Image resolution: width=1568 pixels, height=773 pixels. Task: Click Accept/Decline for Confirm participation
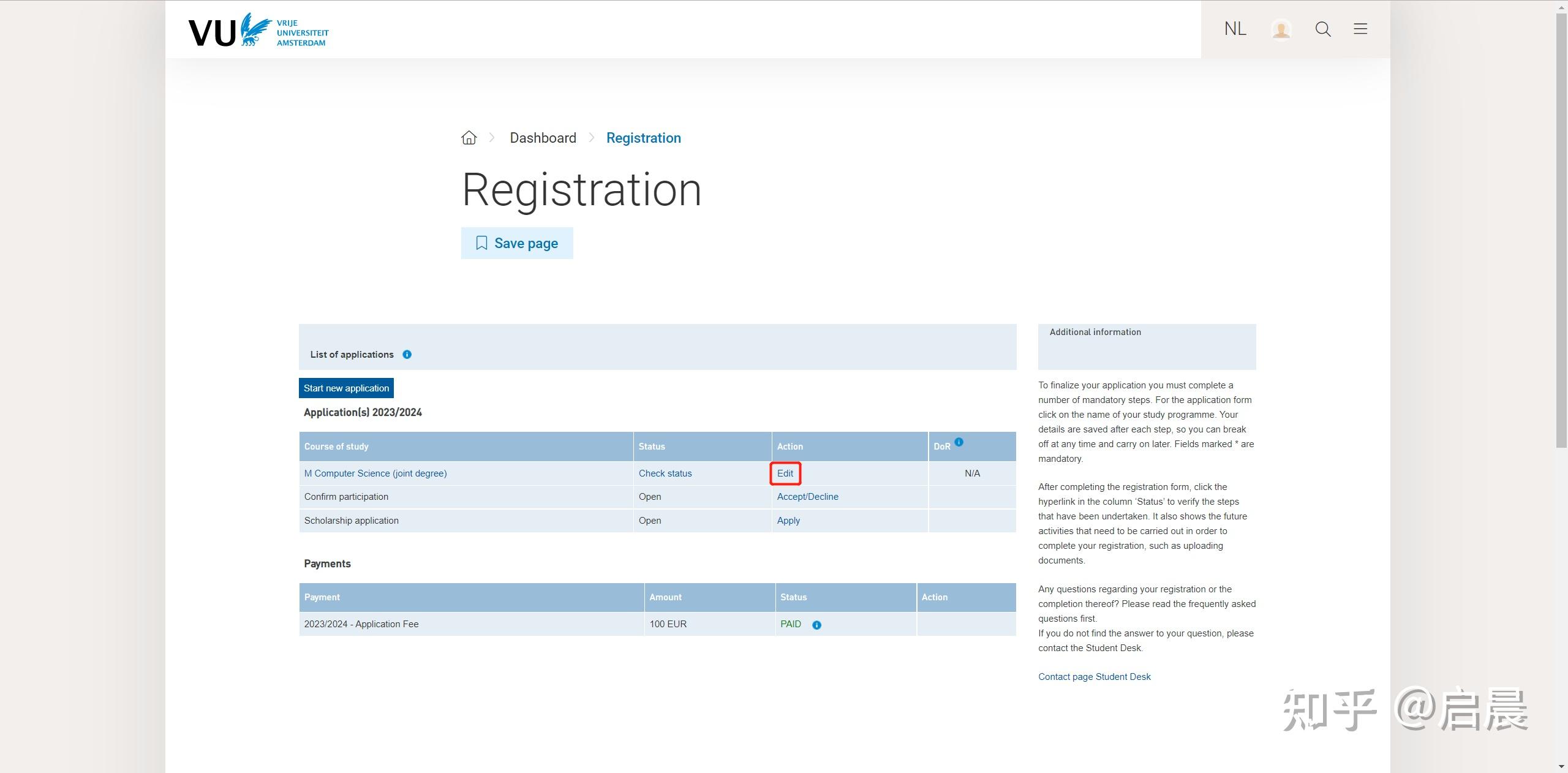click(x=807, y=497)
